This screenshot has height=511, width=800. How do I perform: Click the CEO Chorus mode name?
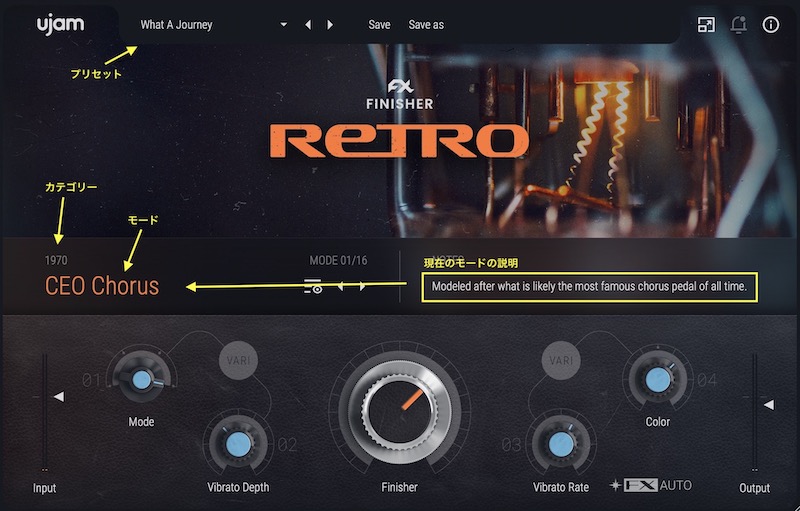click(x=102, y=286)
